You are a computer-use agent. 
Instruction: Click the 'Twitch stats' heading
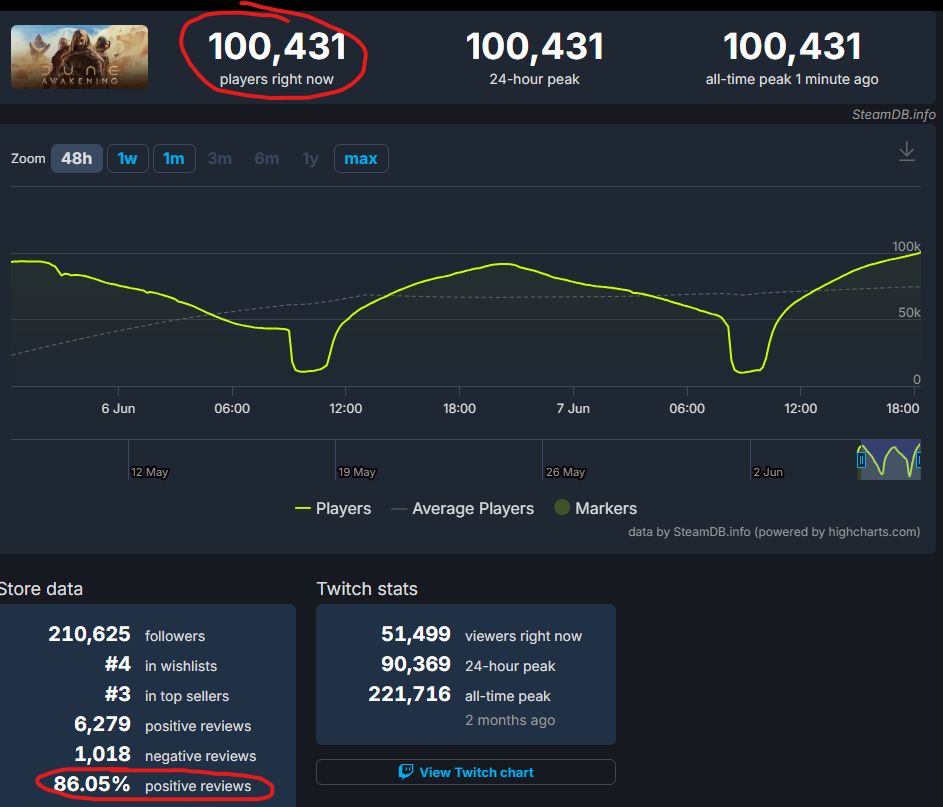coord(367,589)
